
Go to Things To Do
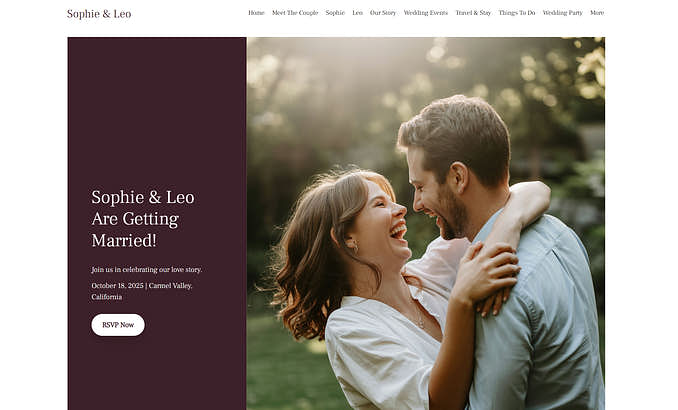[517, 13]
